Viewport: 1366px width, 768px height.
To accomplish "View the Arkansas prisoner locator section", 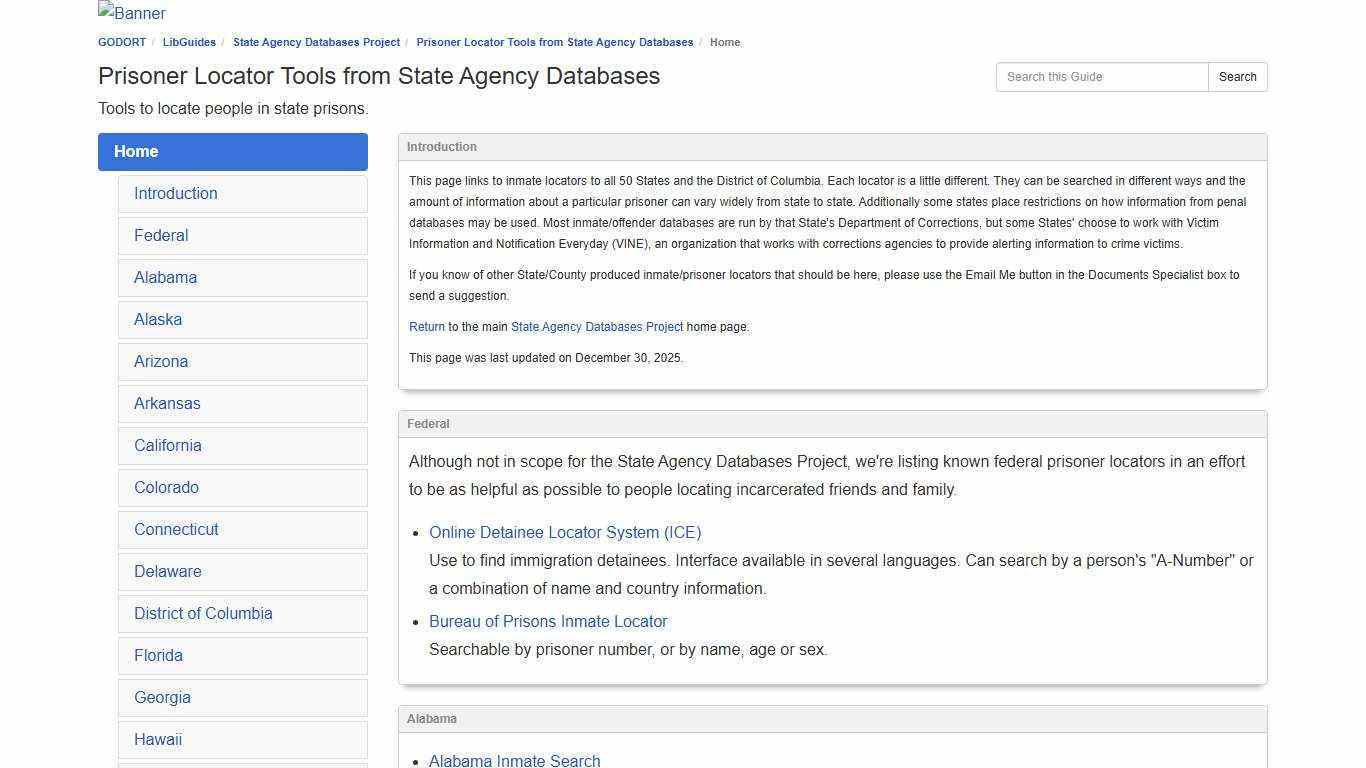I will (167, 403).
